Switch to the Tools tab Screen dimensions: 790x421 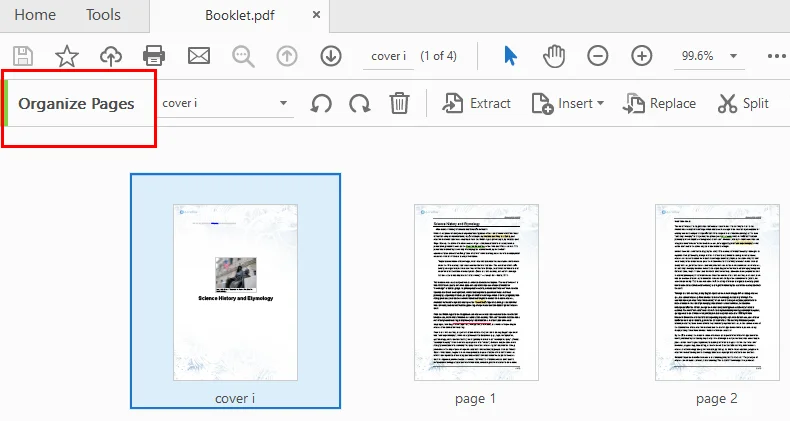coord(103,15)
